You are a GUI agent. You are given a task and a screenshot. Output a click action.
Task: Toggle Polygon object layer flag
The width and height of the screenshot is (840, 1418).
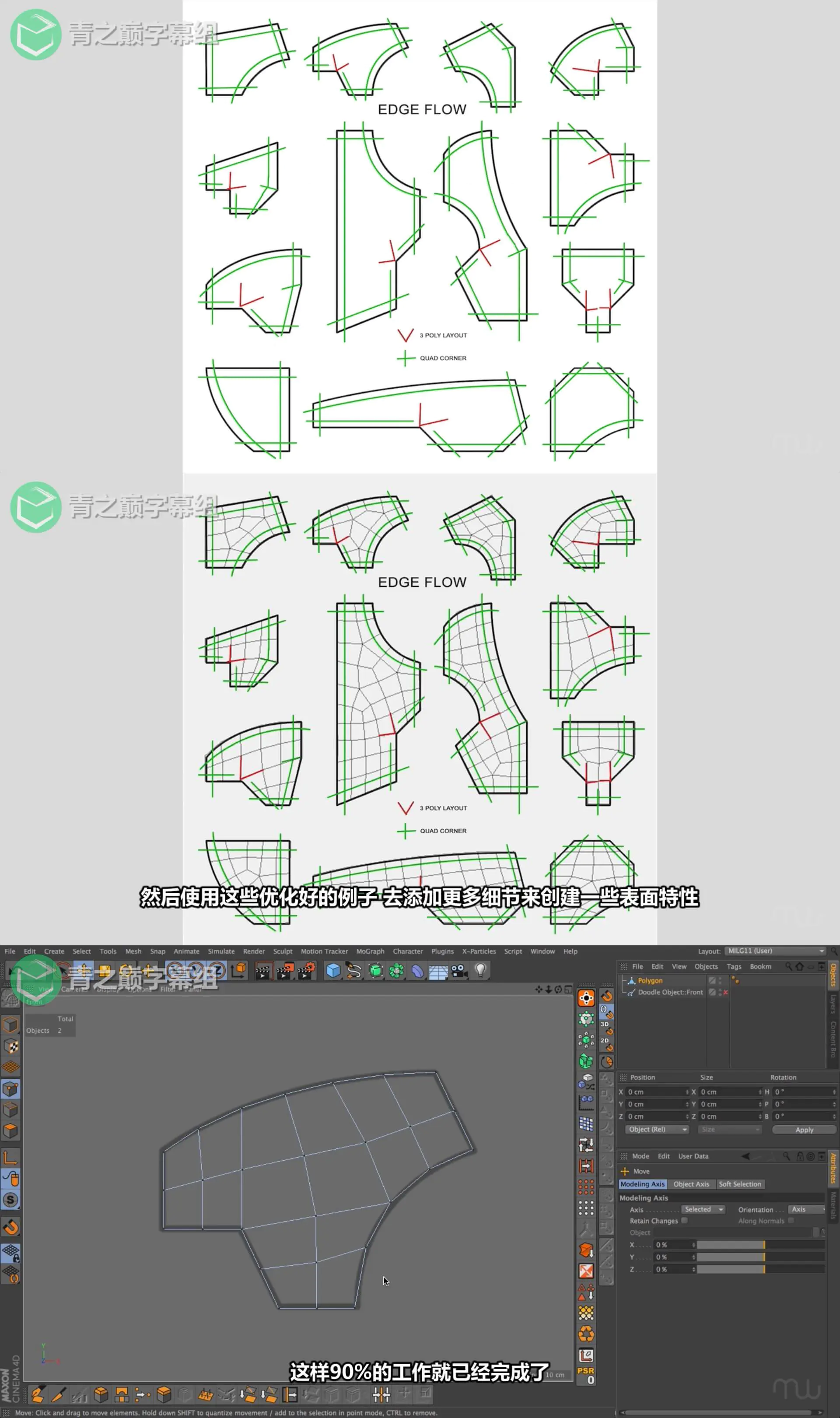(x=712, y=980)
